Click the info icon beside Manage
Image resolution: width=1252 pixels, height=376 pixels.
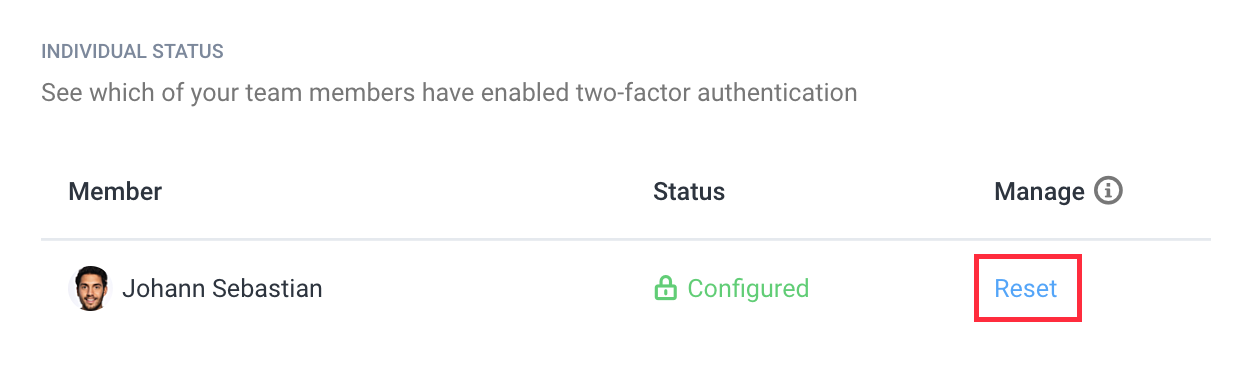(x=1108, y=191)
